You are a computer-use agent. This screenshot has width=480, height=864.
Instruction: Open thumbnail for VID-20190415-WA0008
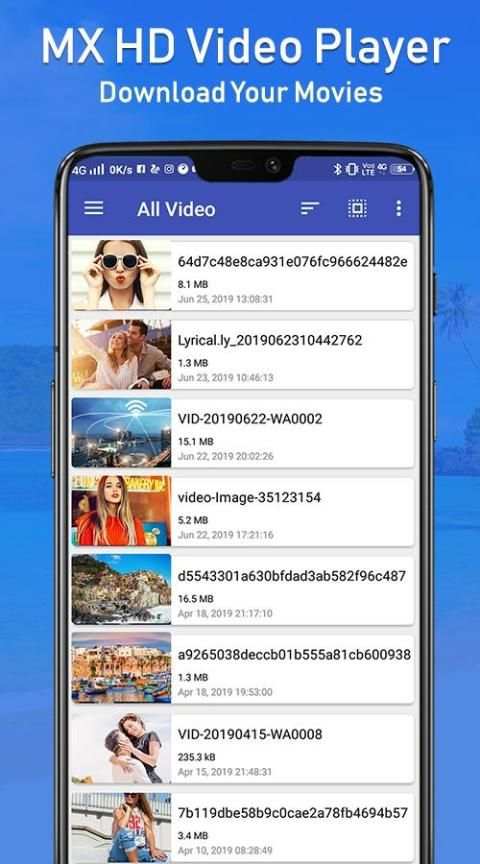pos(122,748)
